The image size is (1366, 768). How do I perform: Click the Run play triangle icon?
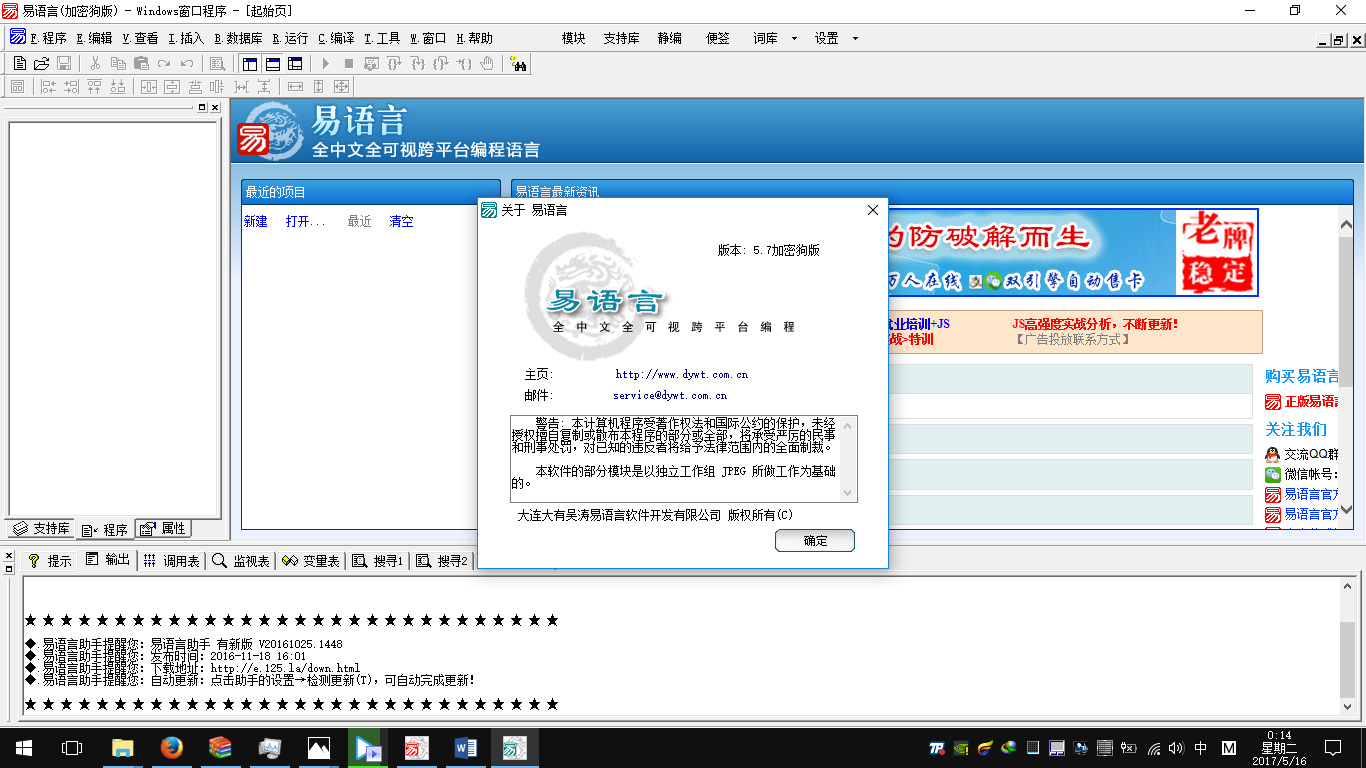pyautogui.click(x=325, y=63)
